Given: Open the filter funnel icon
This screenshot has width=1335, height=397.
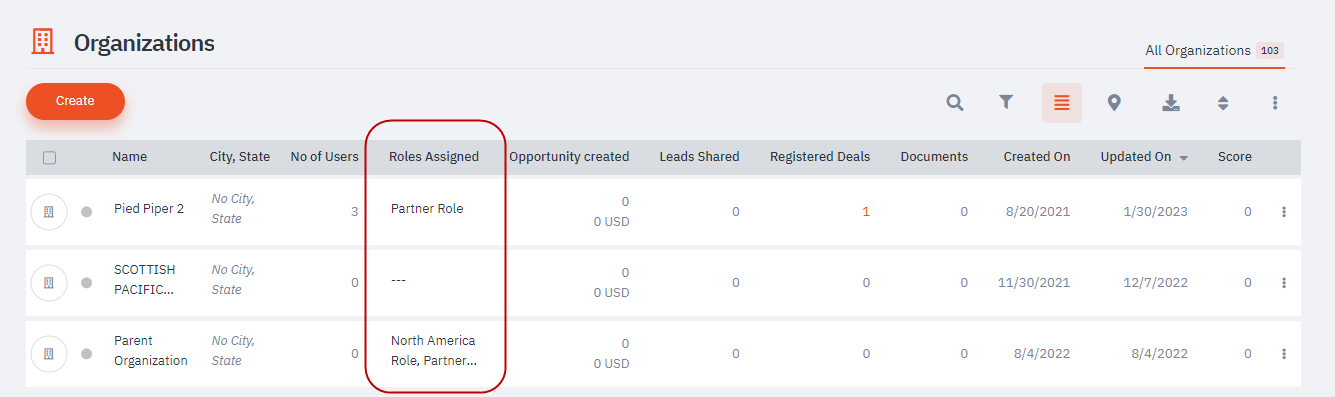Looking at the screenshot, I should (x=1006, y=102).
